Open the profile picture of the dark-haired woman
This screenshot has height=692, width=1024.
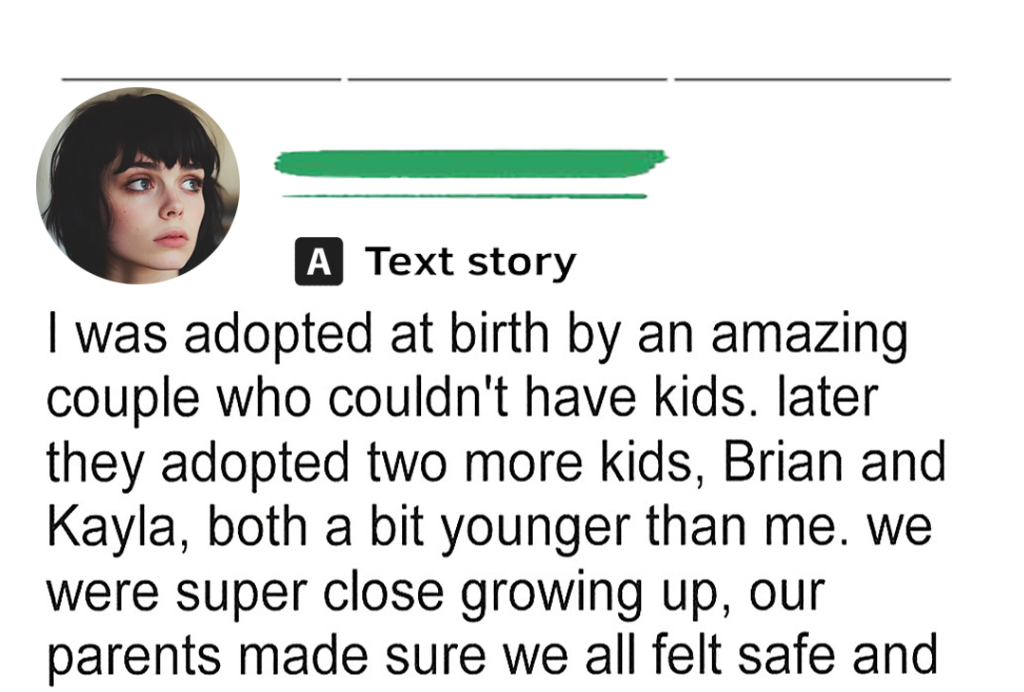point(138,185)
